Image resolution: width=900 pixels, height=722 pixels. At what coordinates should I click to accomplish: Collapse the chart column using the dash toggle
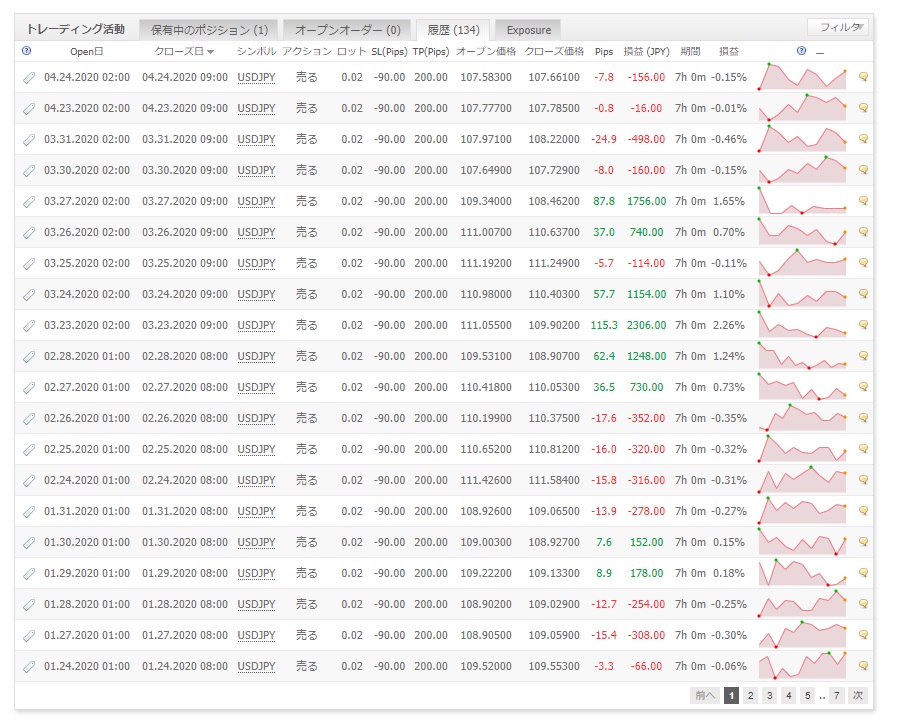pyautogui.click(x=820, y=51)
